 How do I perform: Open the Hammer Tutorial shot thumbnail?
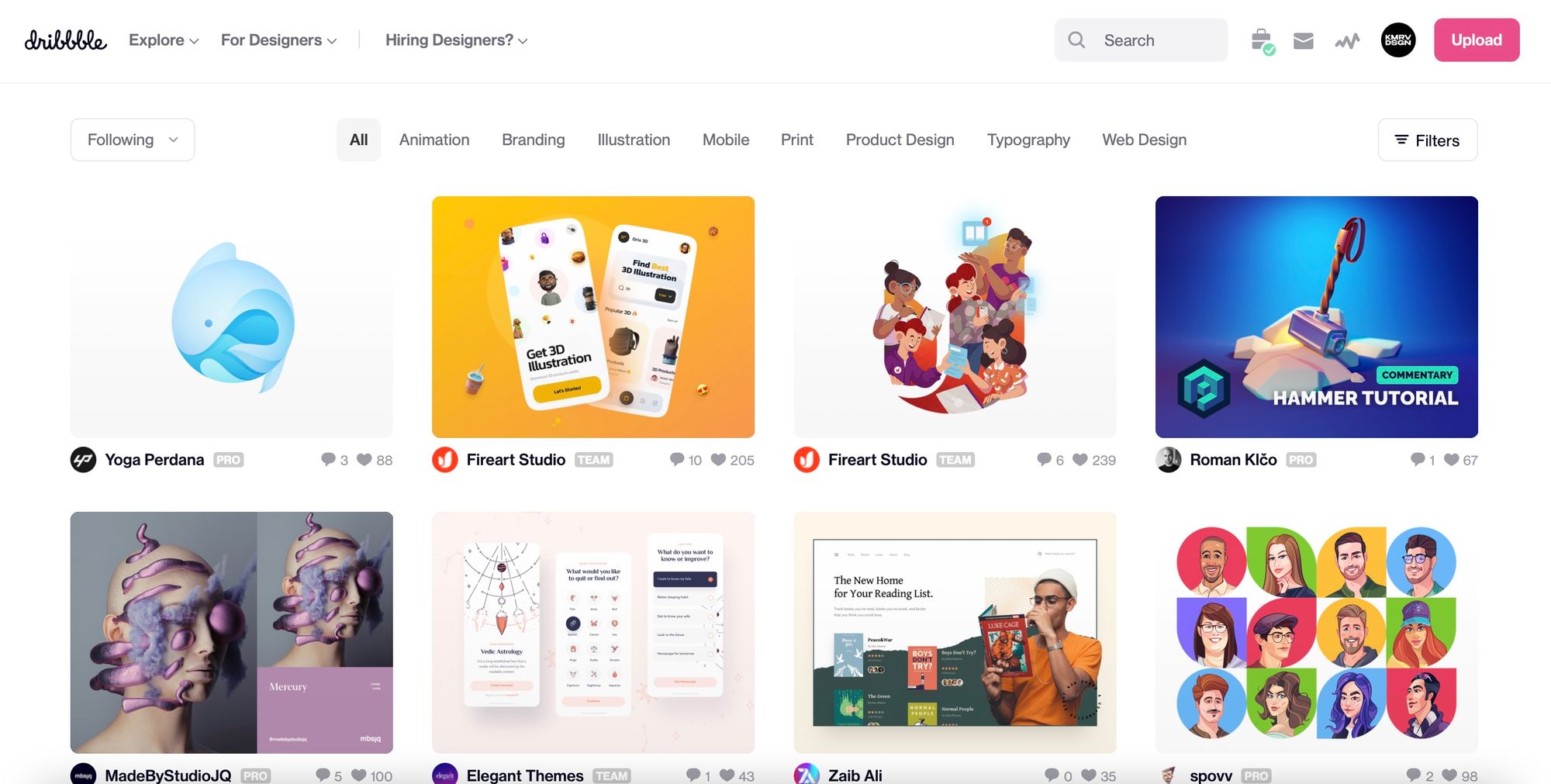pyautogui.click(x=1316, y=316)
